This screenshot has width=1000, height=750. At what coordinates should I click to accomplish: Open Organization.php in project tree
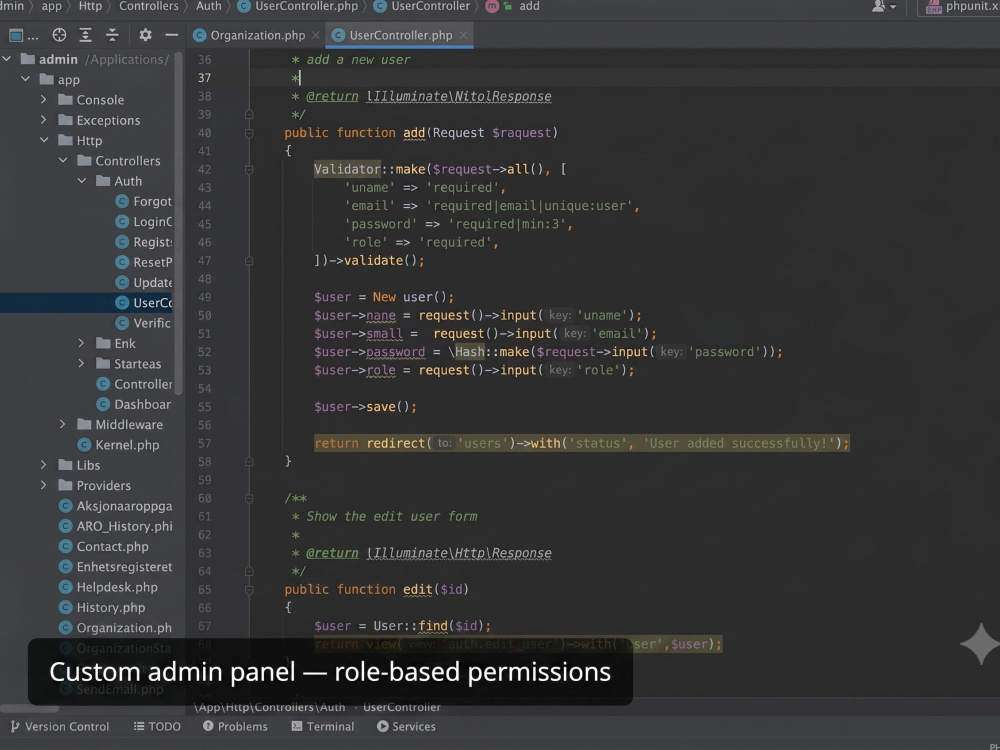click(115, 628)
